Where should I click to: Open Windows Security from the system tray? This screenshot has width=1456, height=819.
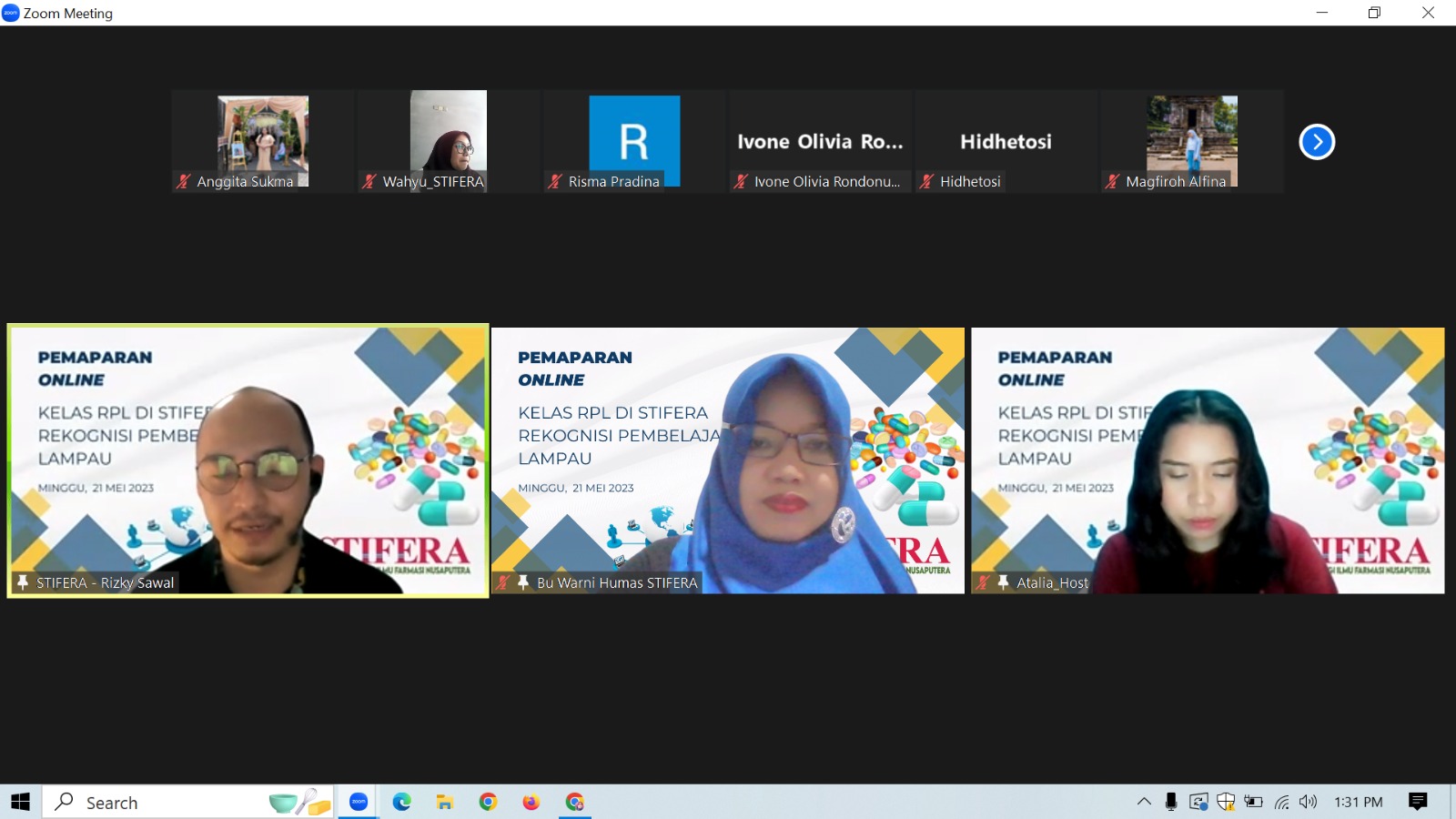1227,802
